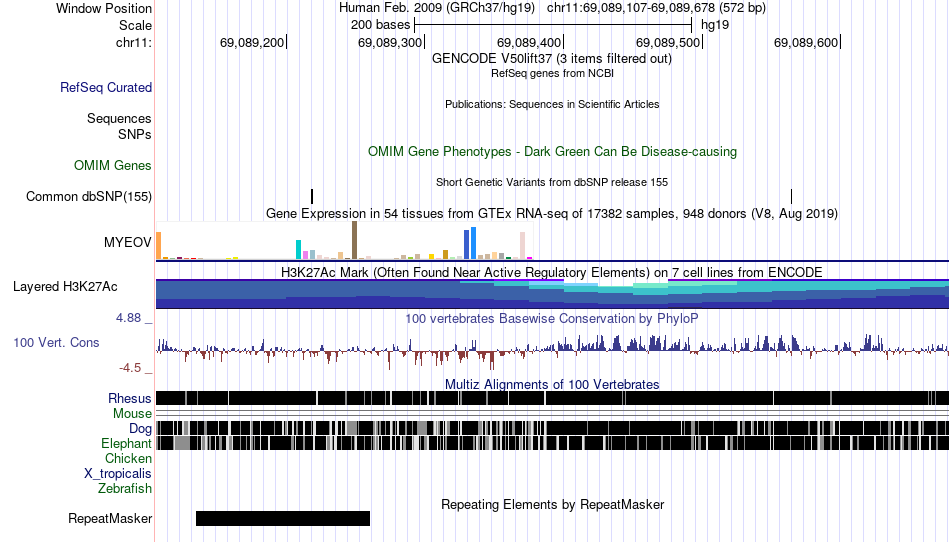Open the Common dbSNP(155) track label
The width and height of the screenshot is (950, 542).
coord(88,196)
